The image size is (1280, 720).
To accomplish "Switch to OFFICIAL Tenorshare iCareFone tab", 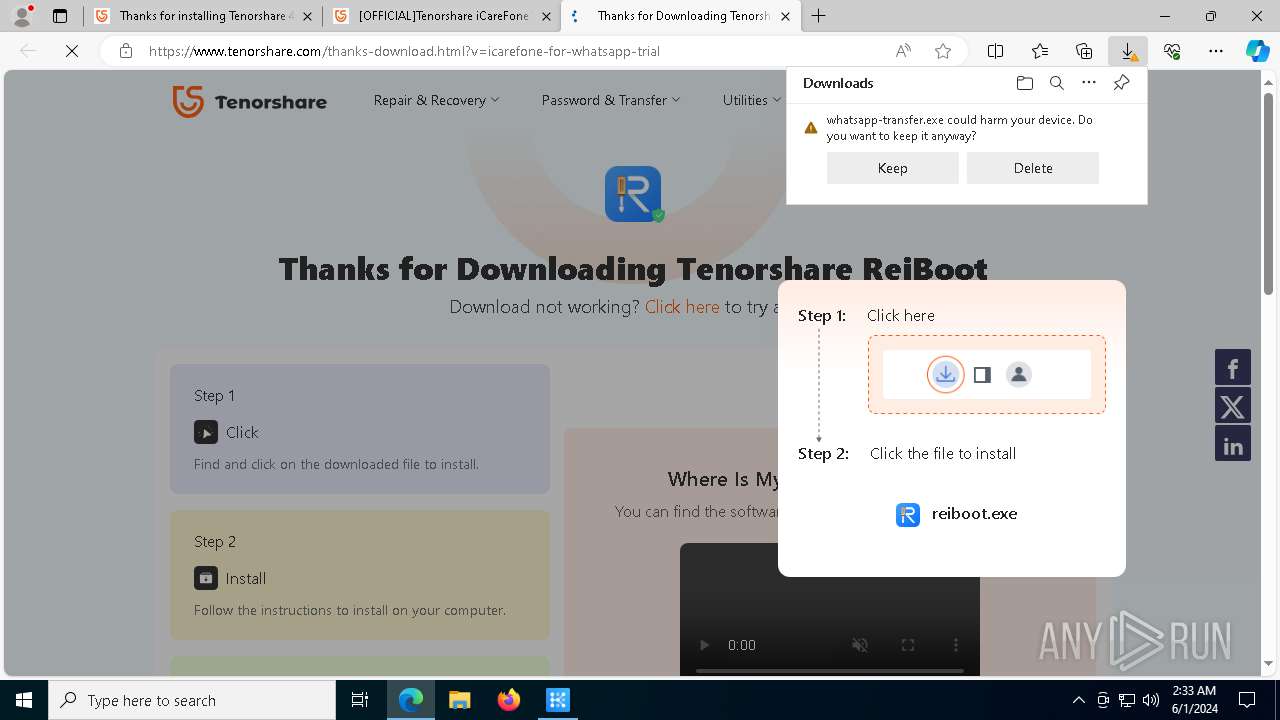I will coord(441,16).
